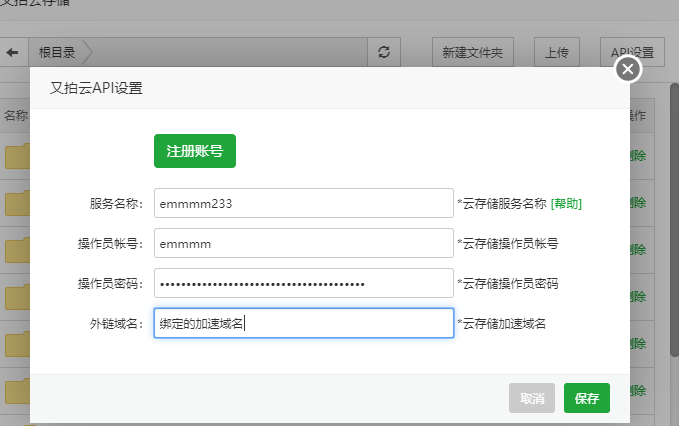Open the API设置 button
The height and width of the screenshot is (426, 679).
632,52
